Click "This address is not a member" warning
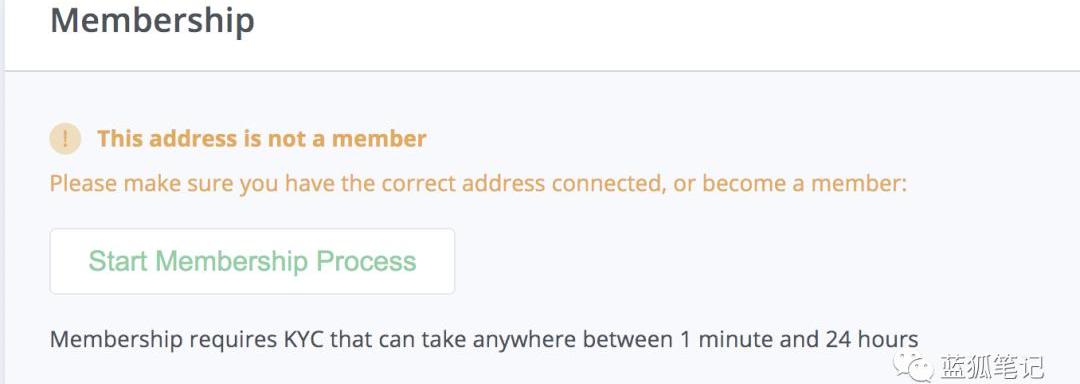 [262, 139]
